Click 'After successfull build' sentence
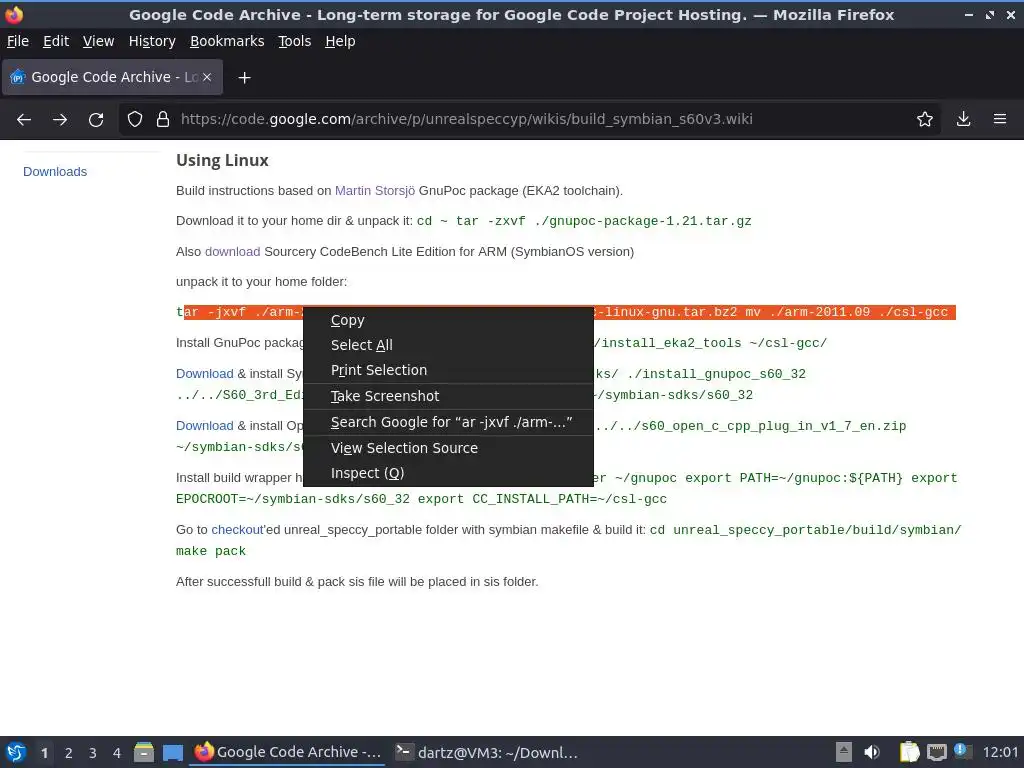This screenshot has height=768, width=1024. (x=357, y=582)
